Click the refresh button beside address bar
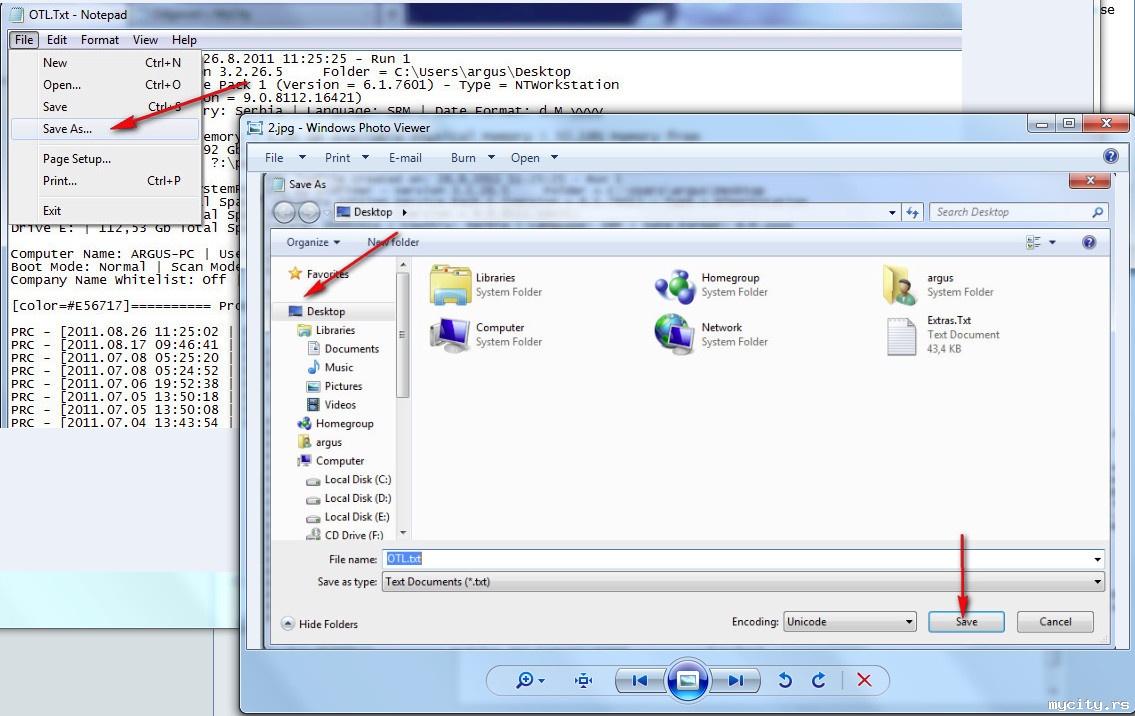 [912, 212]
